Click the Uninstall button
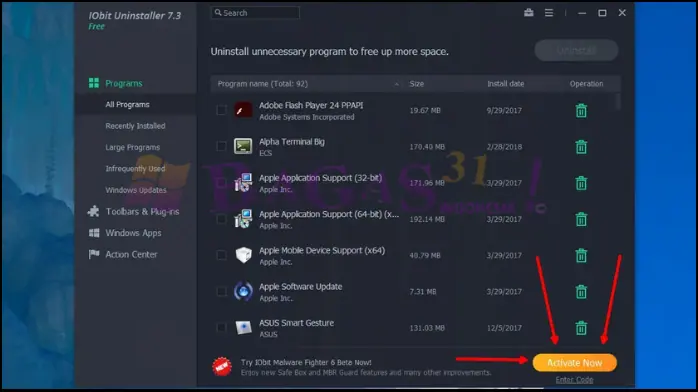This screenshot has height=392, width=698. click(x=576, y=50)
